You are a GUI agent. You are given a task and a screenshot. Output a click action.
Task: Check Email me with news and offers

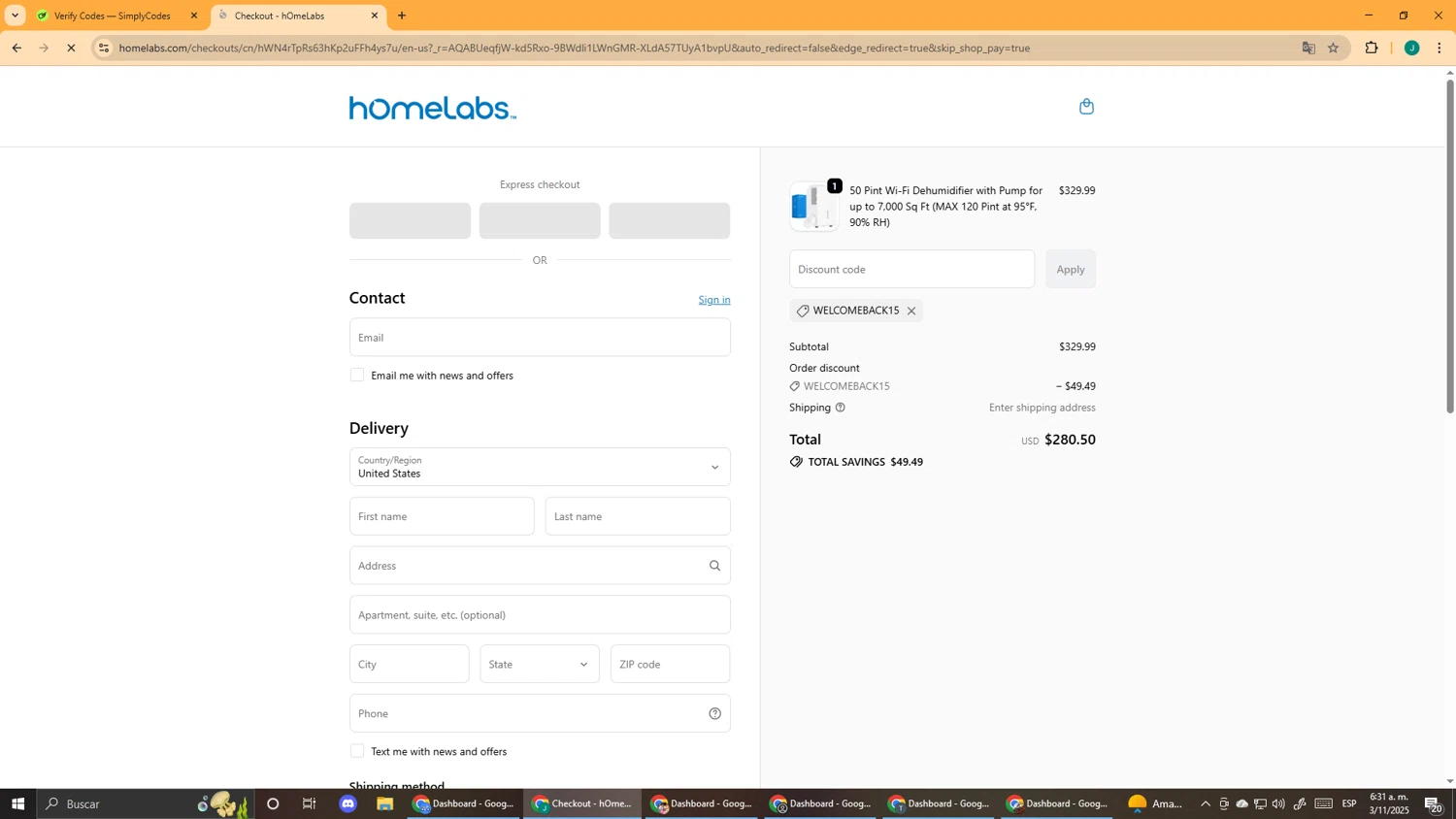(357, 375)
